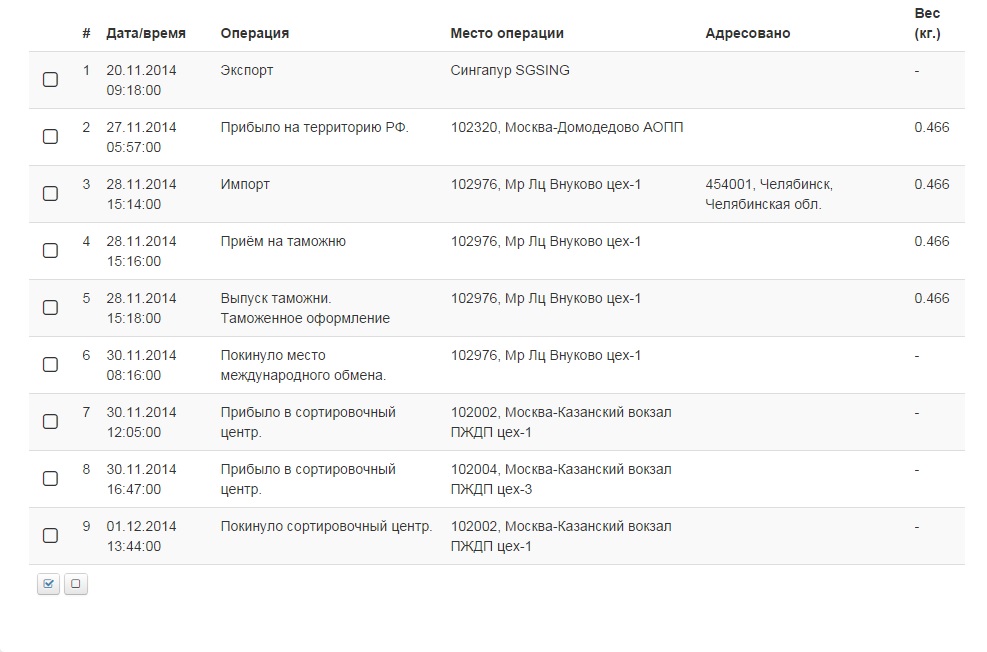The width and height of the screenshot is (987, 652).
Task: Click the # column header
Action: [86, 33]
